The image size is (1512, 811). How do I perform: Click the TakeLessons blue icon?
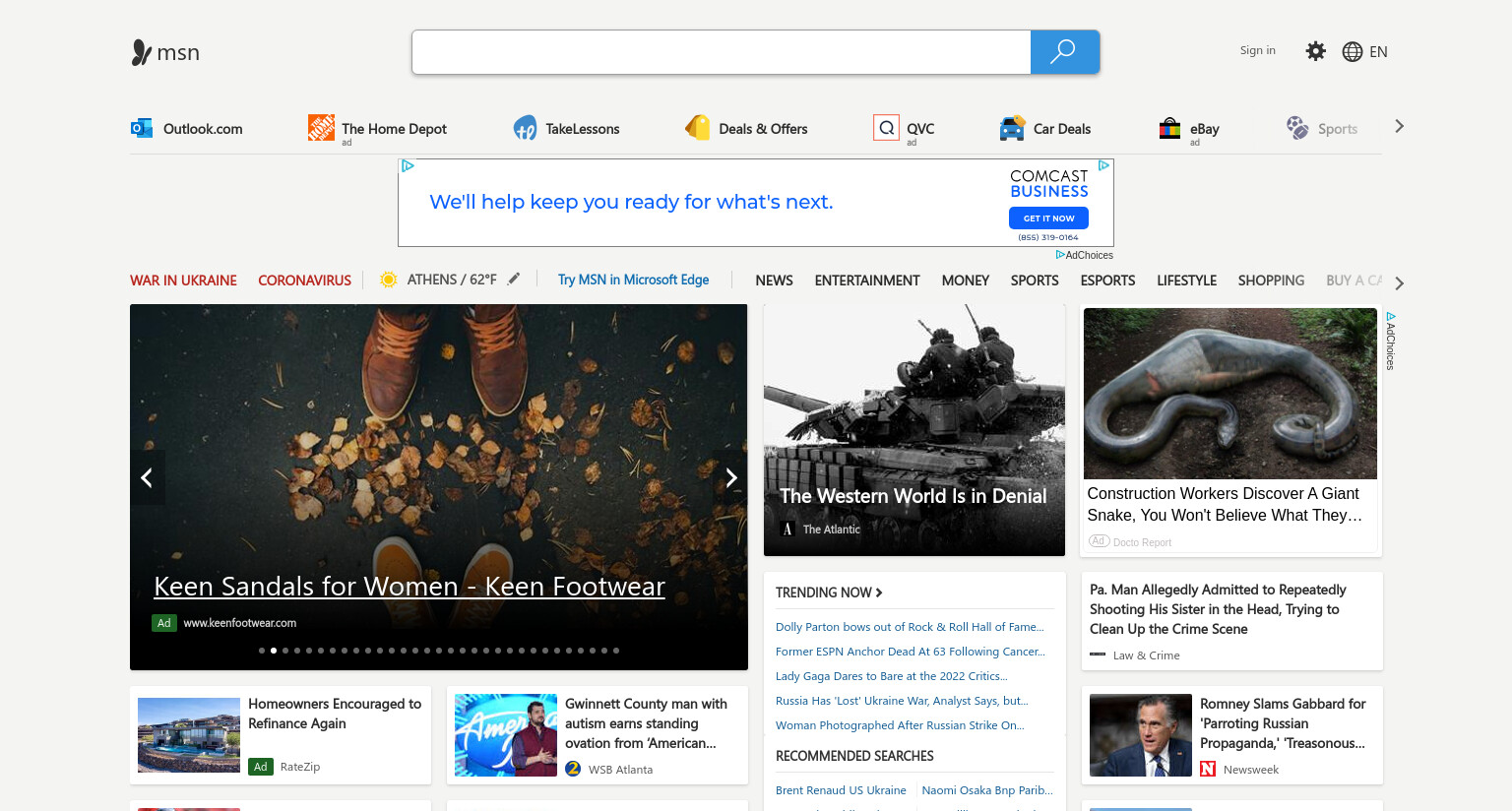click(525, 128)
